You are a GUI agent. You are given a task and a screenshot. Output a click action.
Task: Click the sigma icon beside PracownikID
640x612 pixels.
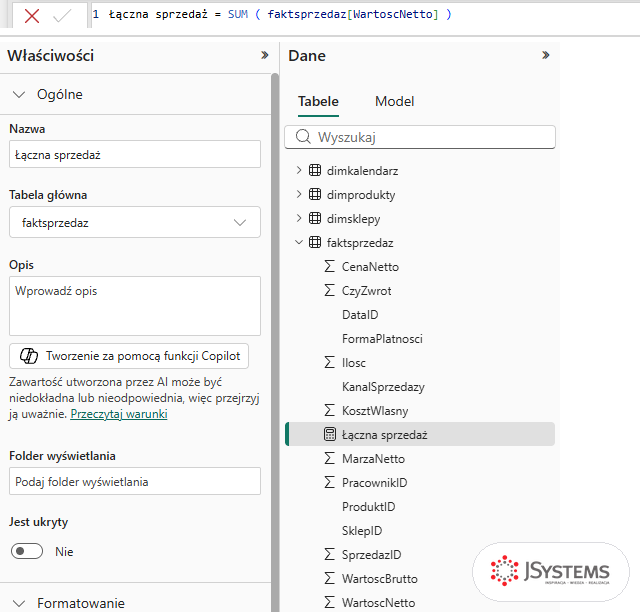pyautogui.click(x=329, y=483)
